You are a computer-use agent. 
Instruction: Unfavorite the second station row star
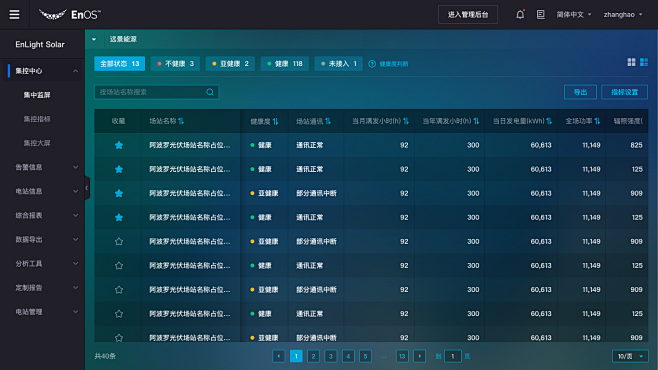[x=119, y=169]
